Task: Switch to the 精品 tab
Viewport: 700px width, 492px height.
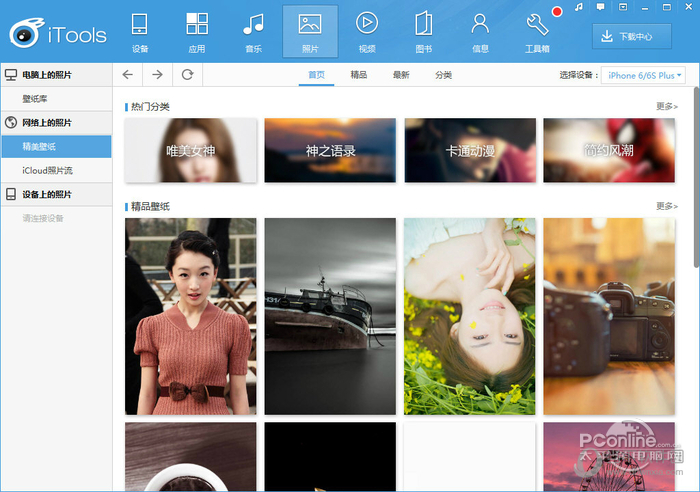Action: [358, 75]
